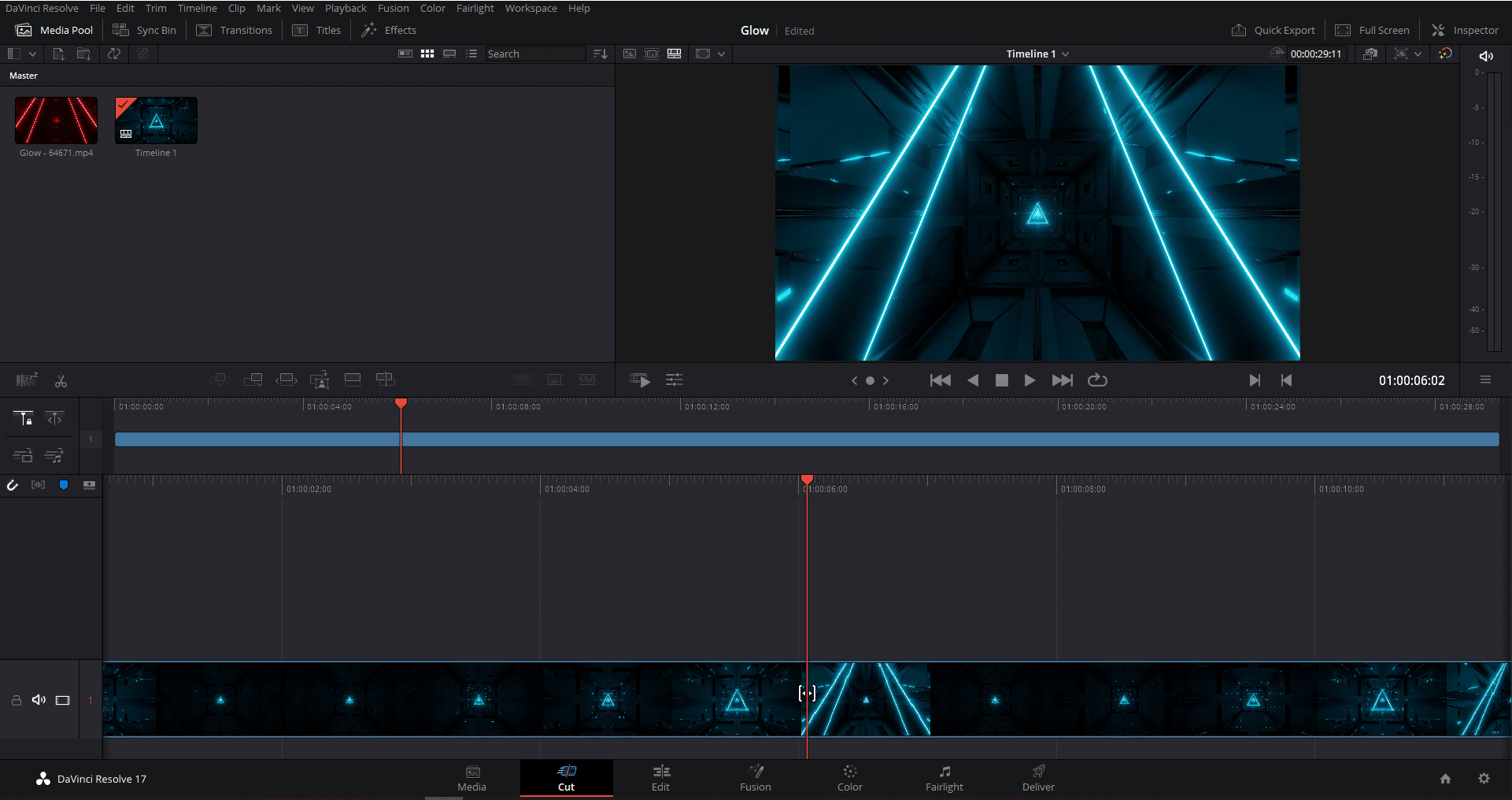Viewport: 1512px width, 800px height.
Task: Switch to the Color page tab
Action: pyautogui.click(x=849, y=778)
